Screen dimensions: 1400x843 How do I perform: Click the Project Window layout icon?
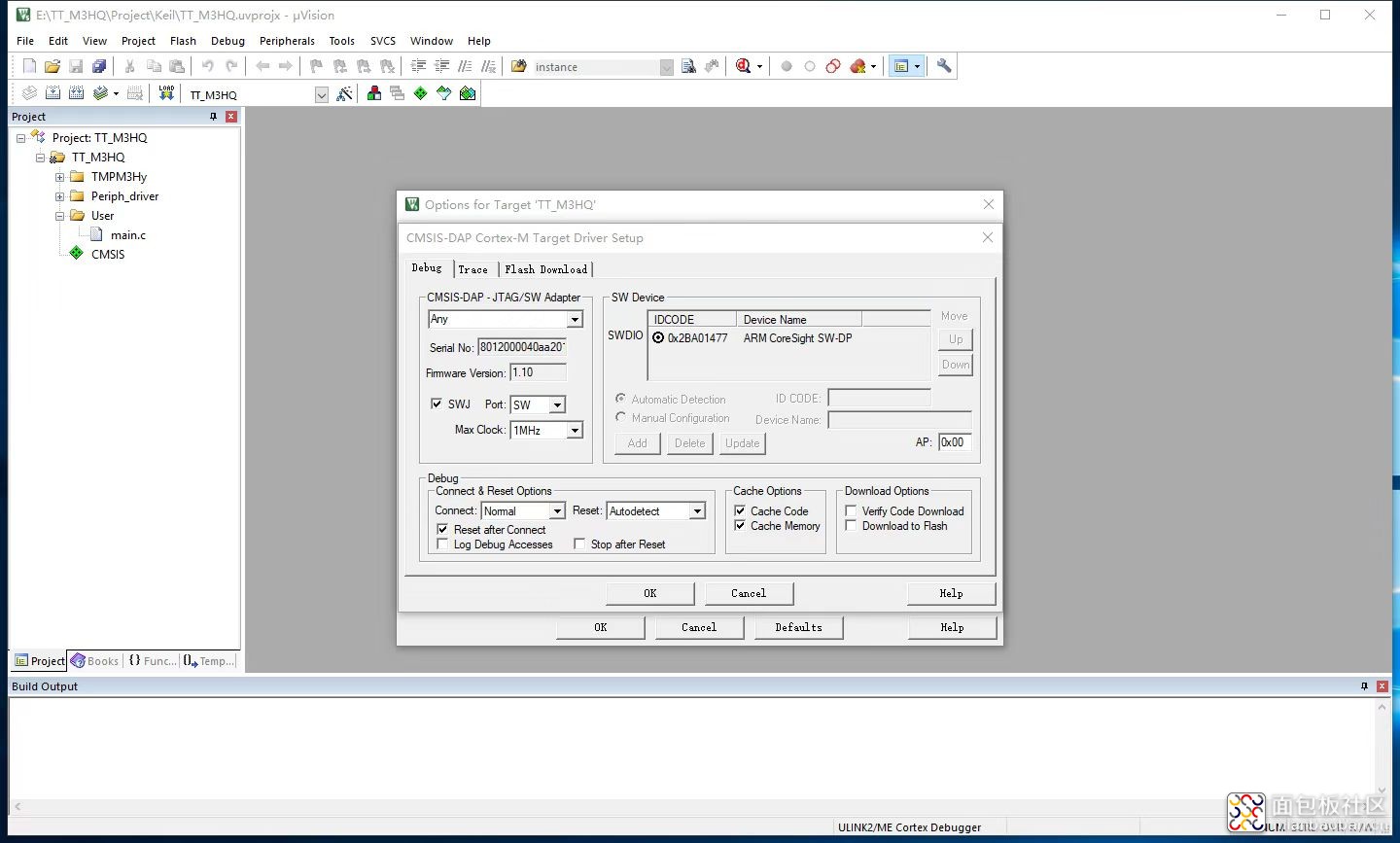pyautogui.click(x=901, y=66)
